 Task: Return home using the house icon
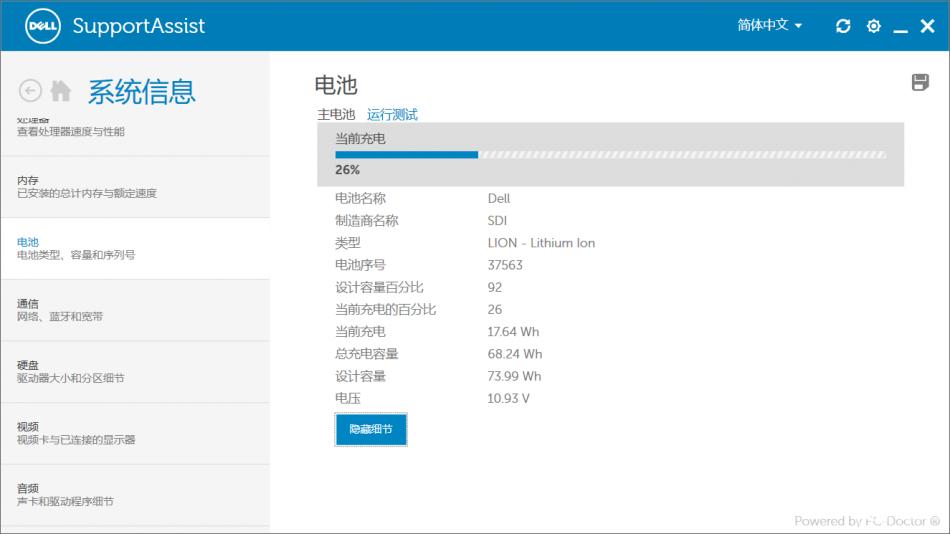[61, 91]
